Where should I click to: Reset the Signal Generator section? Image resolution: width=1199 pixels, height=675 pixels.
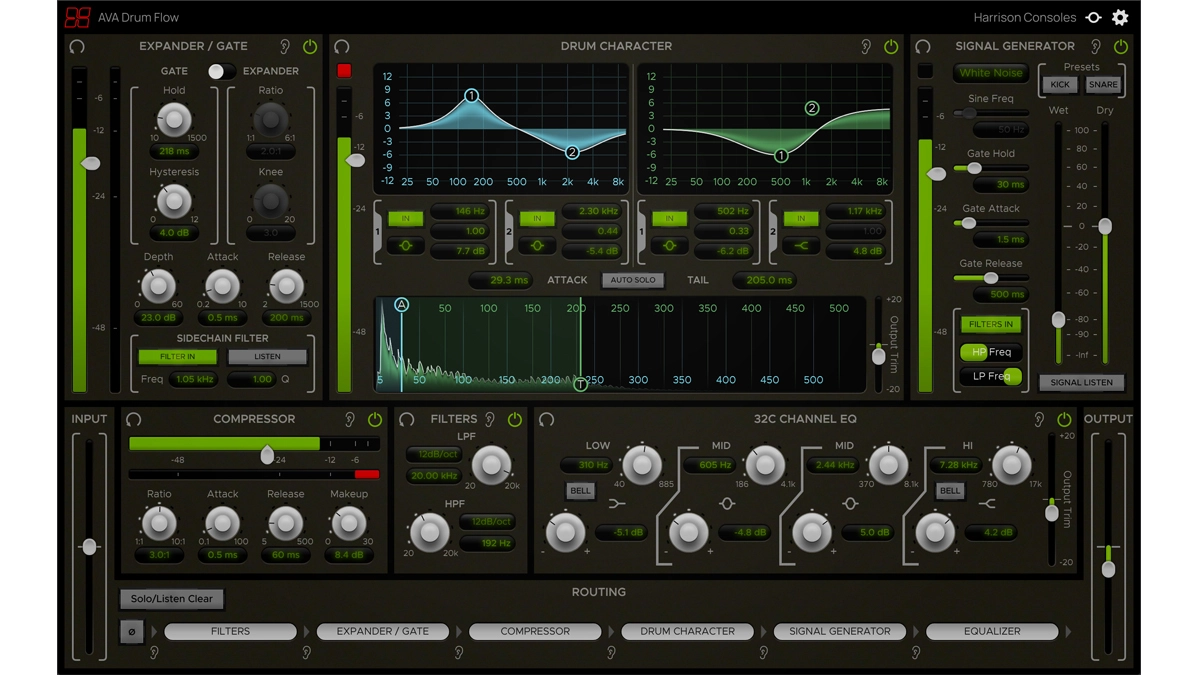point(923,47)
